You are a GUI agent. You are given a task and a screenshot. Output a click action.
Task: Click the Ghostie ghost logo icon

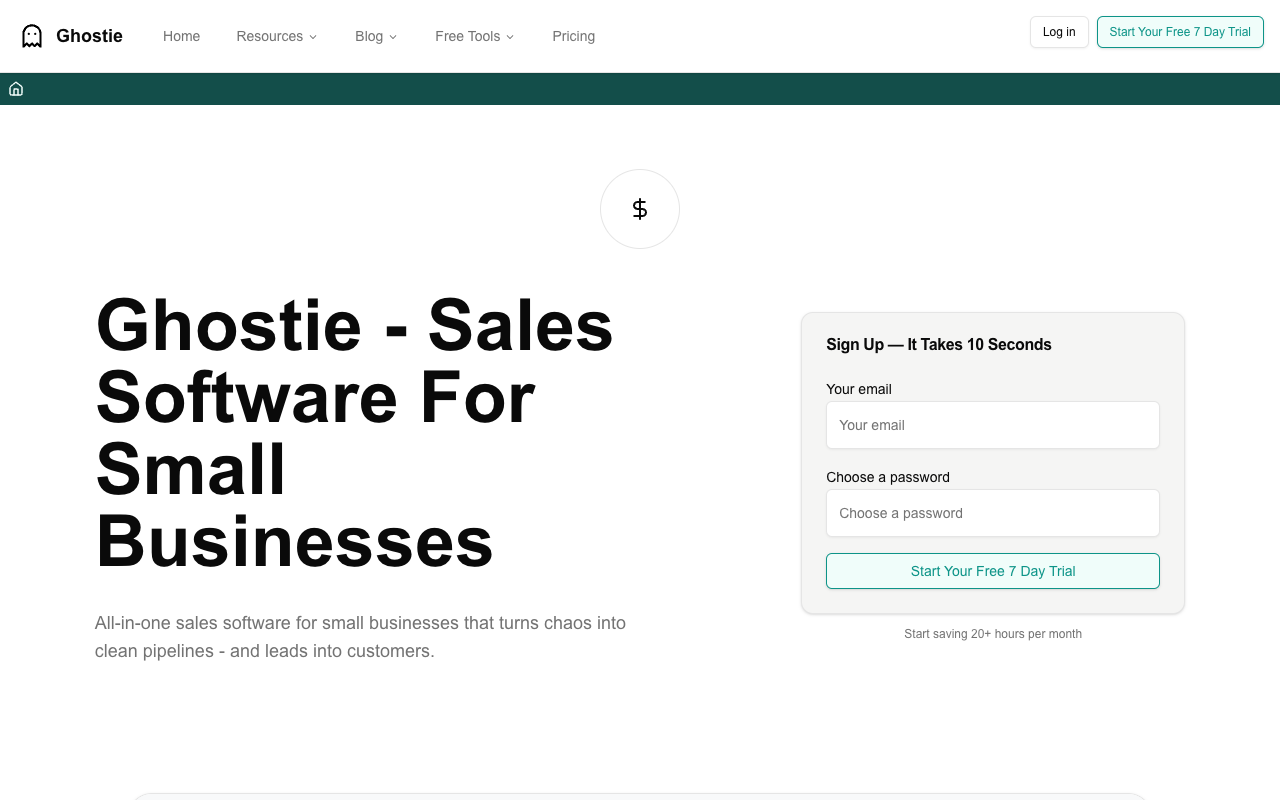33,34
